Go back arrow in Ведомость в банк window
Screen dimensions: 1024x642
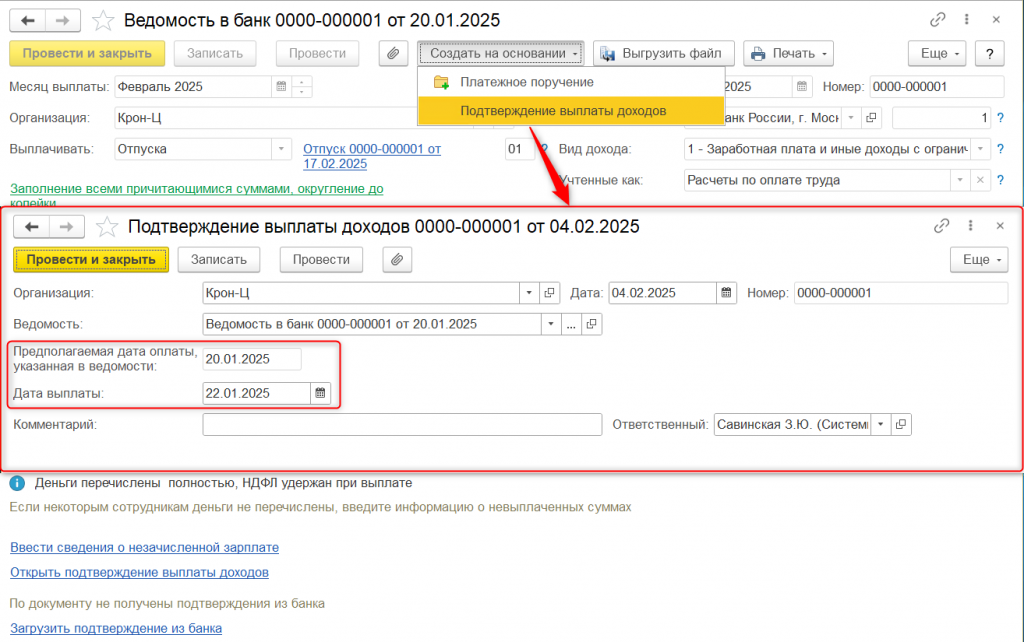coord(27,20)
